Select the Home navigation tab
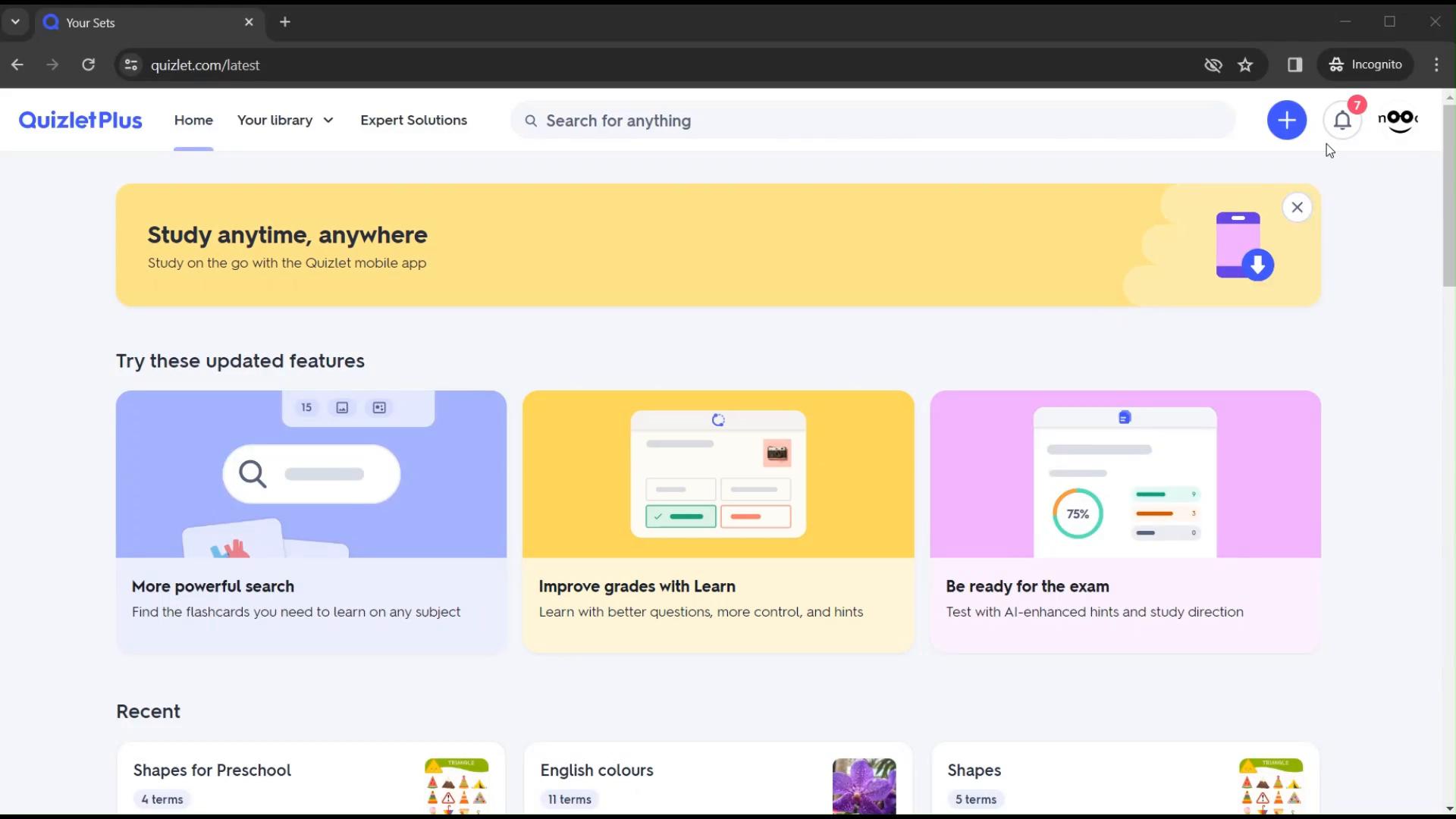Screen dimensions: 1456x819 click(x=193, y=120)
